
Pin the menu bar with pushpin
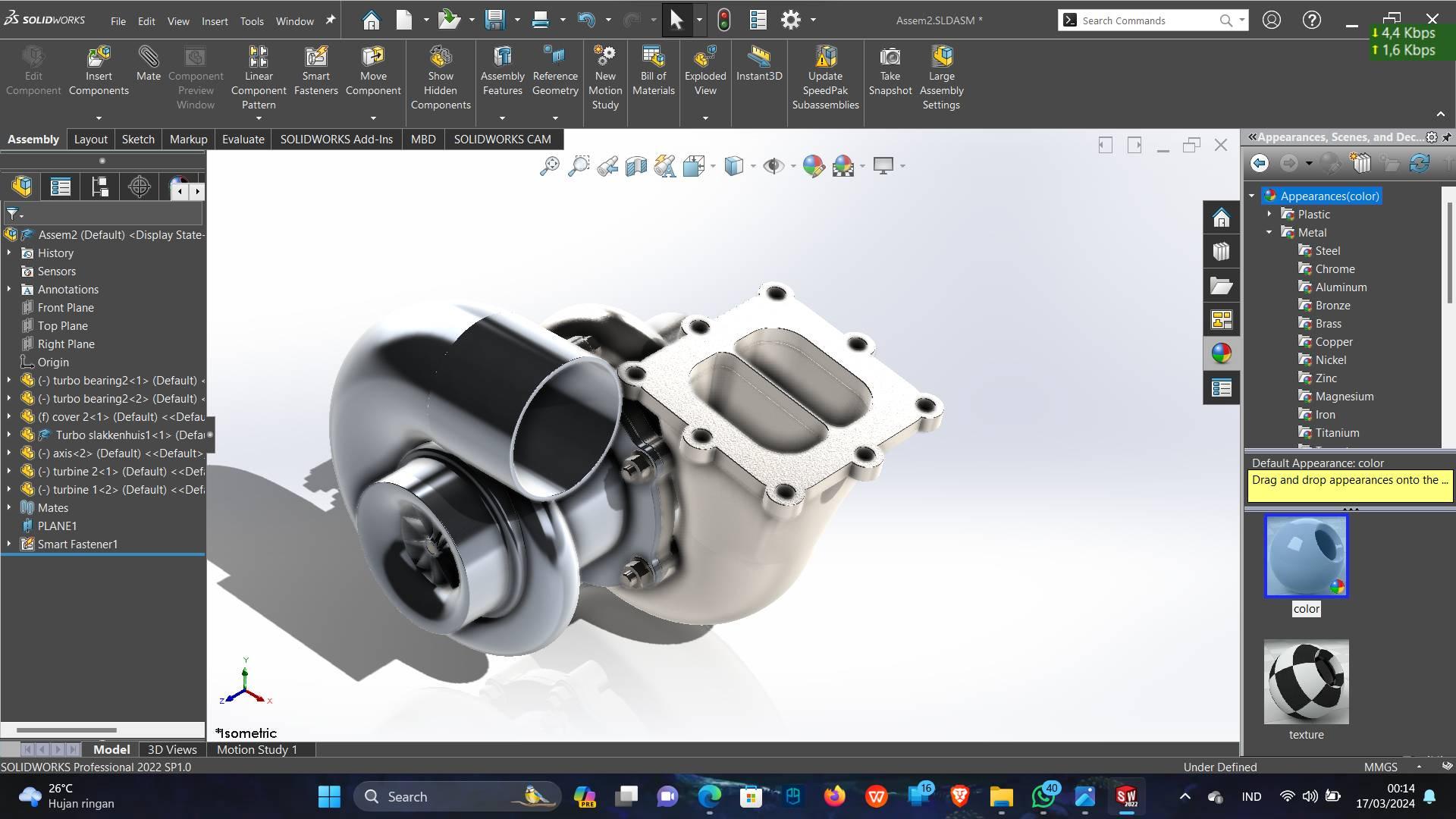(331, 20)
